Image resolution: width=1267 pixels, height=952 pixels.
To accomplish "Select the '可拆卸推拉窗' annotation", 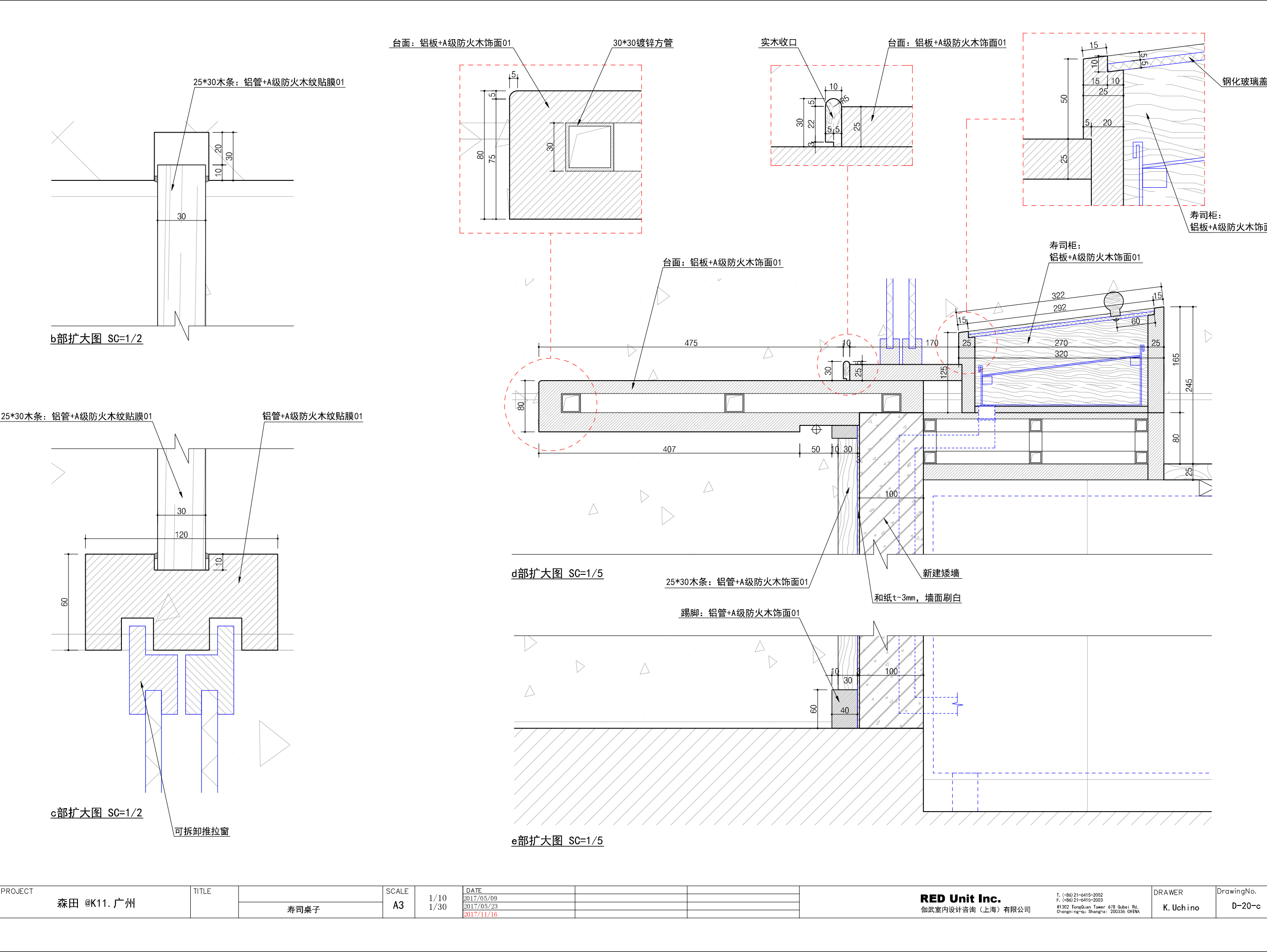I will [x=202, y=831].
